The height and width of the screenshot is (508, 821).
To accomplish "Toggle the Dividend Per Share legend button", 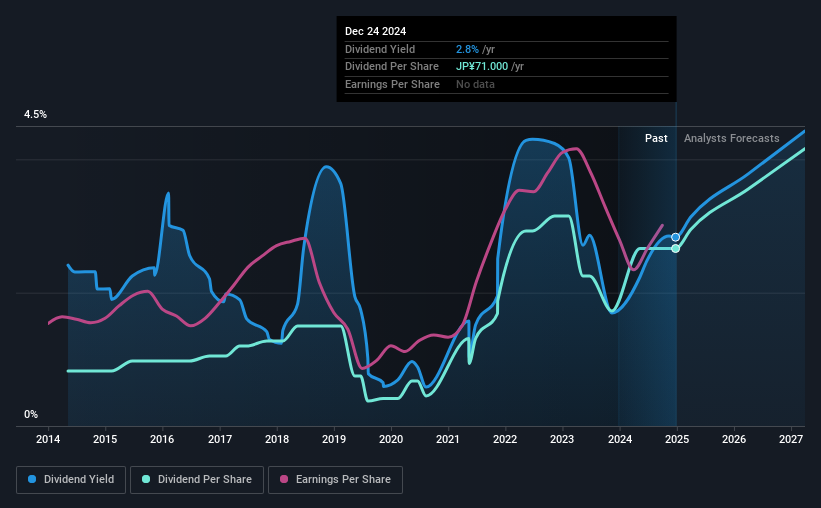I will tap(197, 480).
